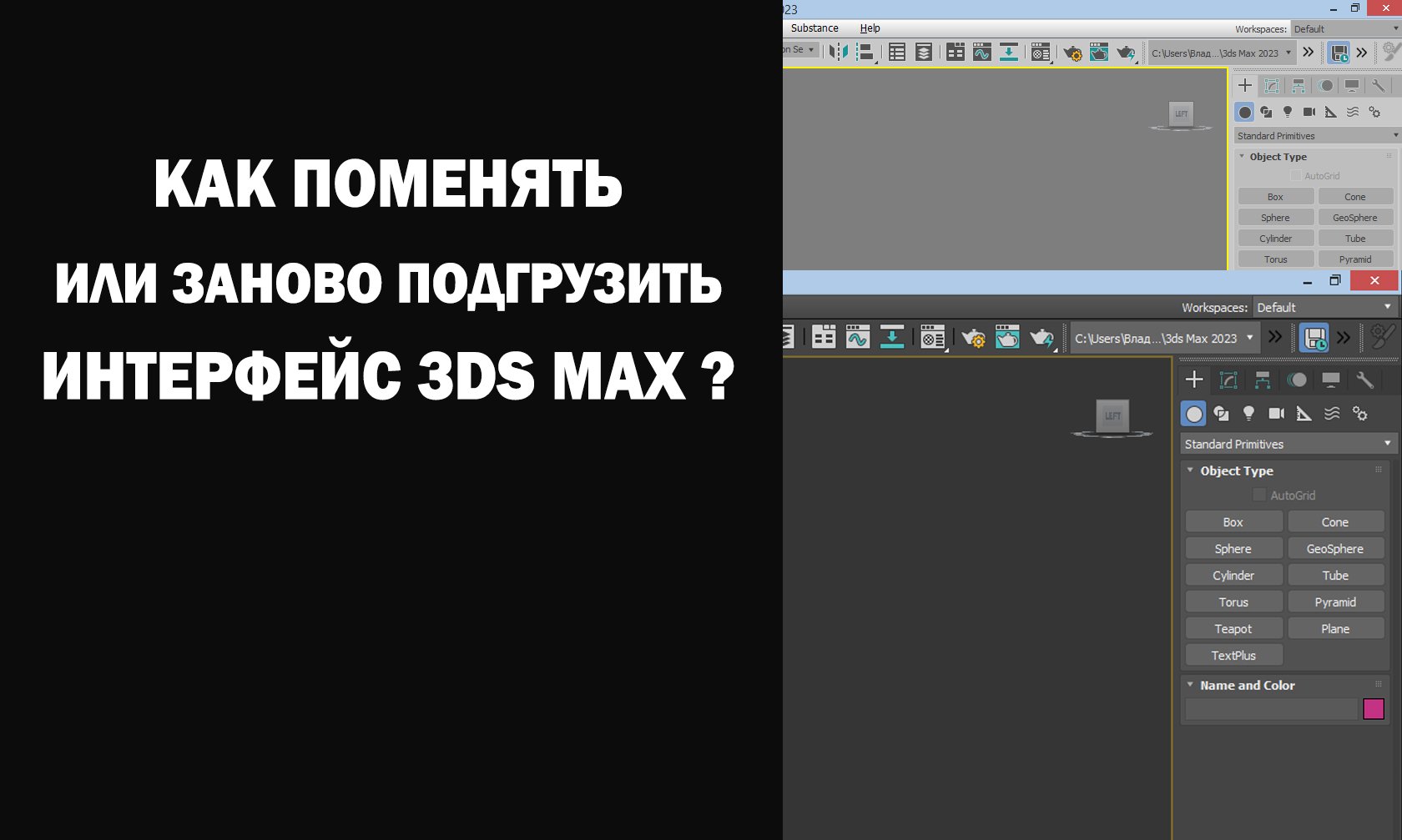This screenshot has width=1402, height=840.
Task: Click the Render teapot in the light window
Action: 1126,53
